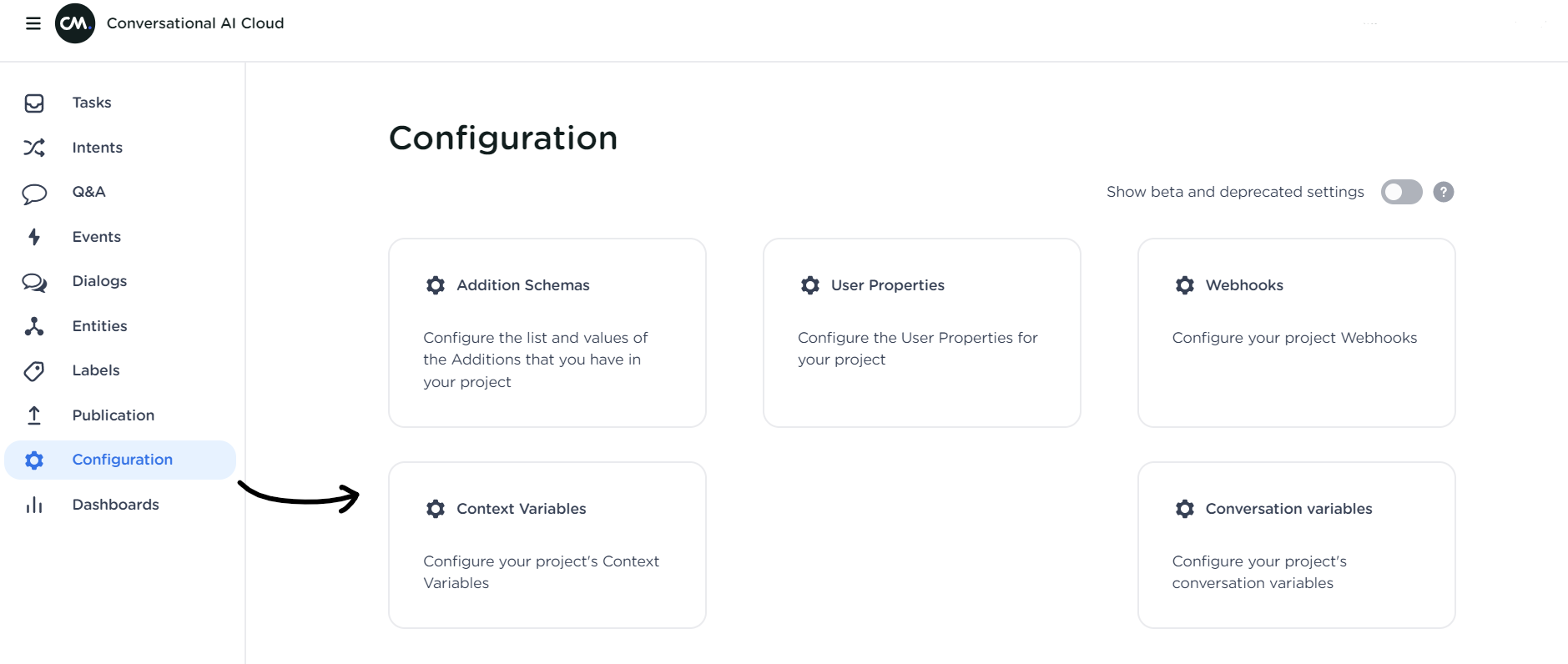Select Configuration in the sidebar
Viewport: 1568px width, 664px height.
122,460
